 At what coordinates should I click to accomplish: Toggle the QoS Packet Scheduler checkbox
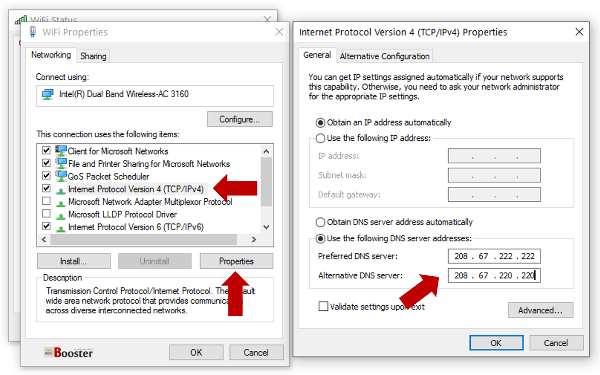pyautogui.click(x=46, y=176)
